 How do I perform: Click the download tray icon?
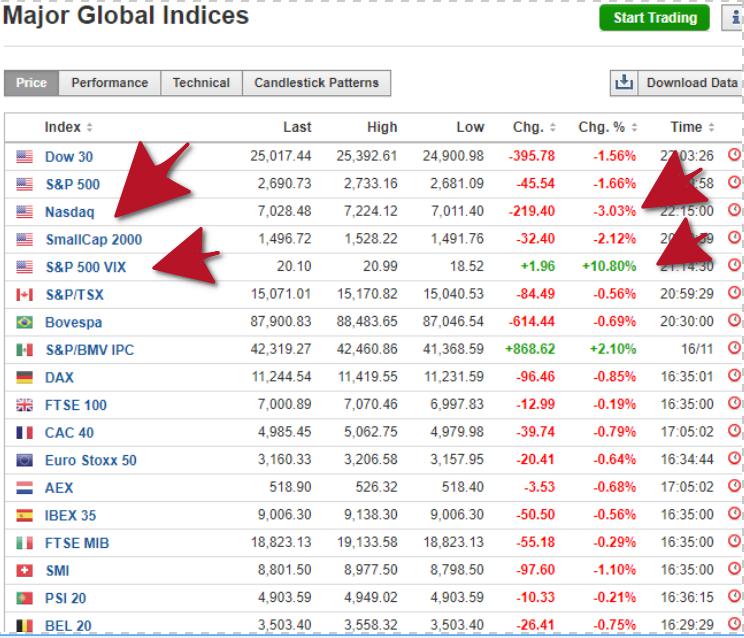pyautogui.click(x=624, y=83)
